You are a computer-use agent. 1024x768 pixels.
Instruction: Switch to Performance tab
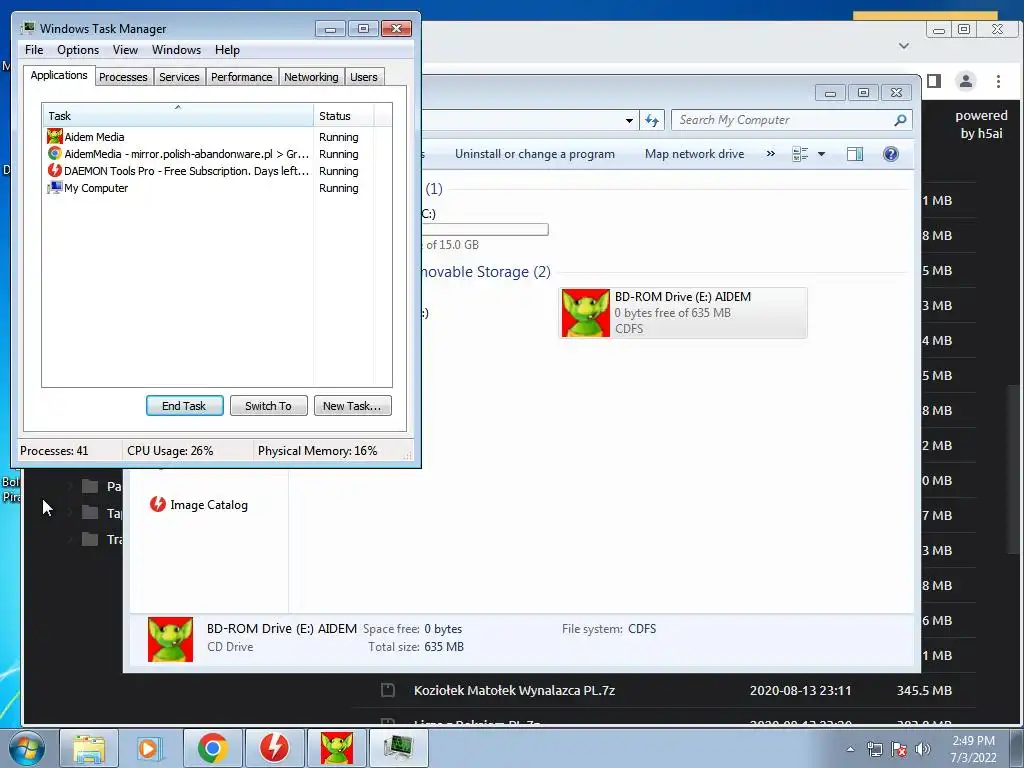coord(241,77)
